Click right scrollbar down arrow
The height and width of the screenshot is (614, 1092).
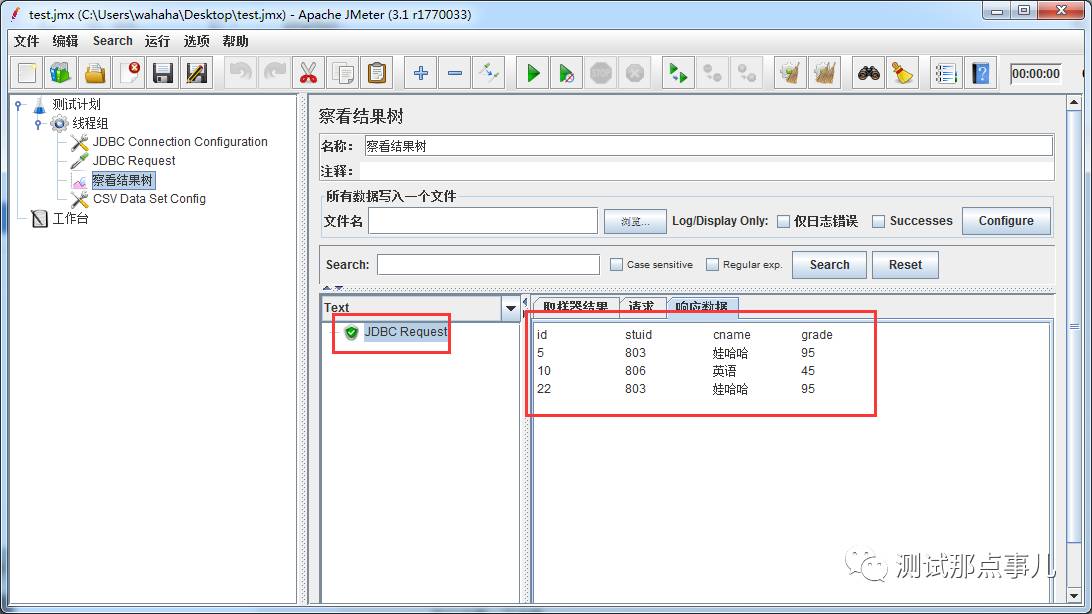[1074, 596]
